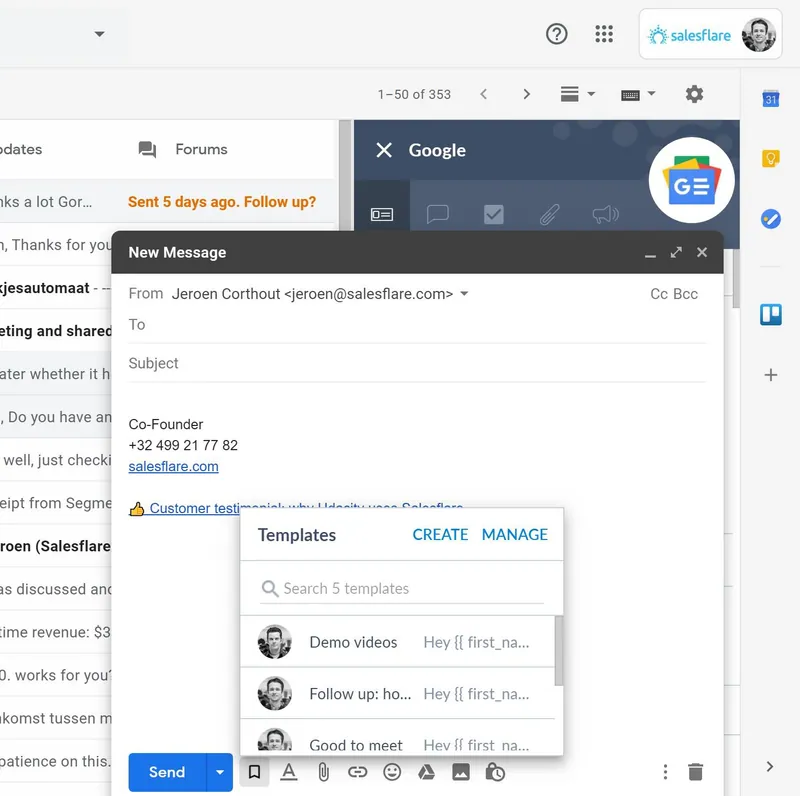
Task: Open the salesflare.com signature link
Action: (x=173, y=466)
